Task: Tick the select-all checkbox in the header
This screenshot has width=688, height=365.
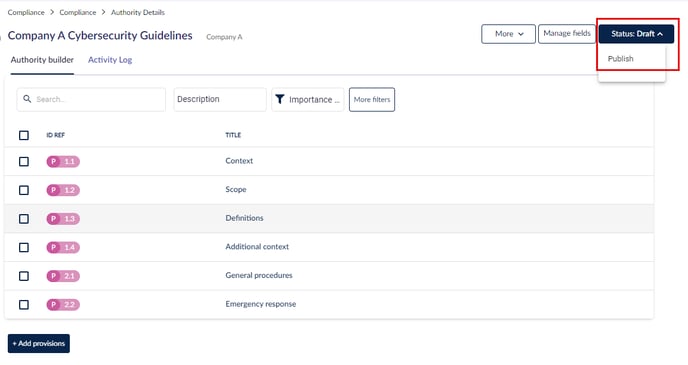Action: [24, 135]
